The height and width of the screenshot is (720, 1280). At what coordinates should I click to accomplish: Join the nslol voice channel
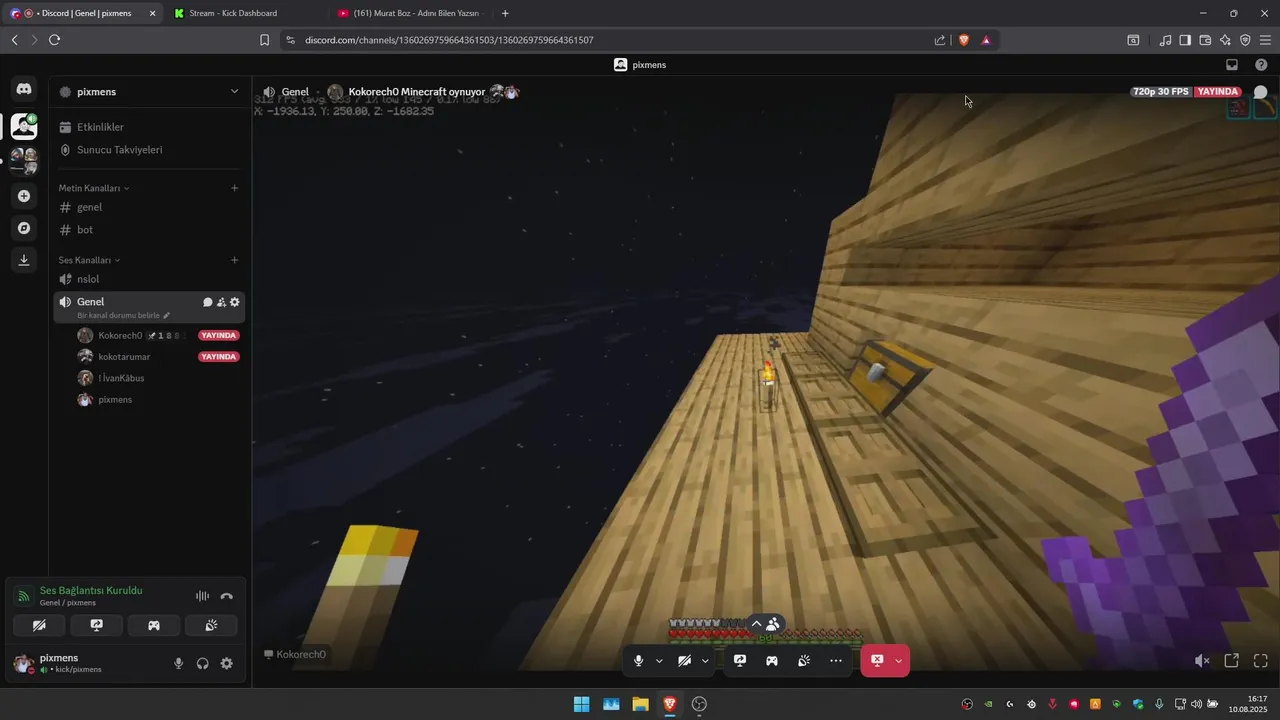click(x=150, y=279)
